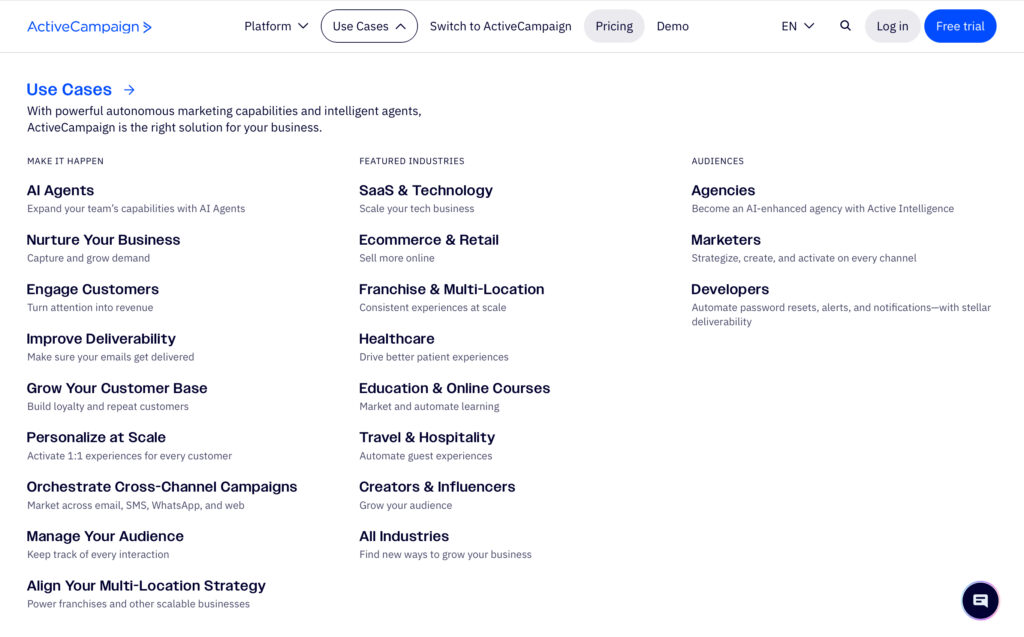Open the Developers audience page
This screenshot has height=637, width=1024.
pyautogui.click(x=730, y=289)
